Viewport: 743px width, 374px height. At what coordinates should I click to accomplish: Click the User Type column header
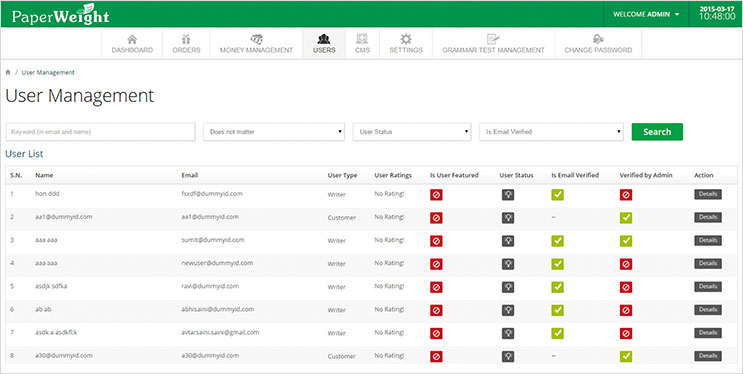point(342,175)
